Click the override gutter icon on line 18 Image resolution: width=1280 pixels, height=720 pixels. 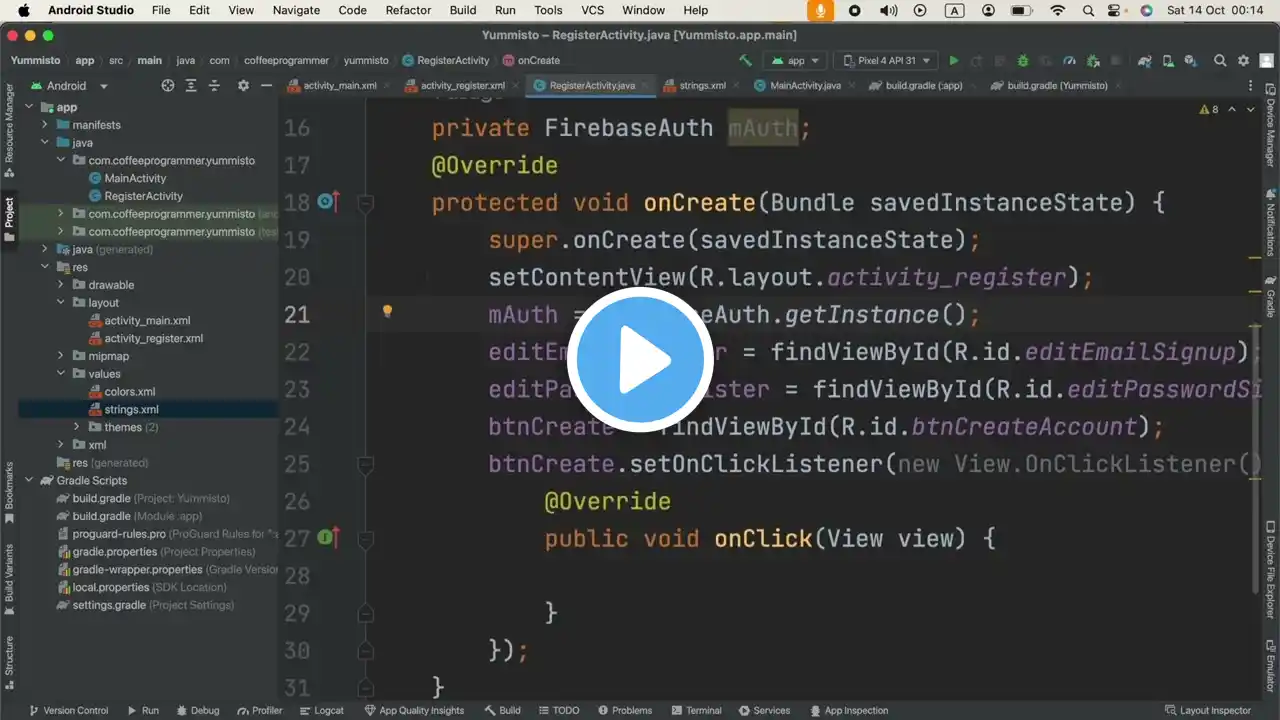tap(328, 202)
